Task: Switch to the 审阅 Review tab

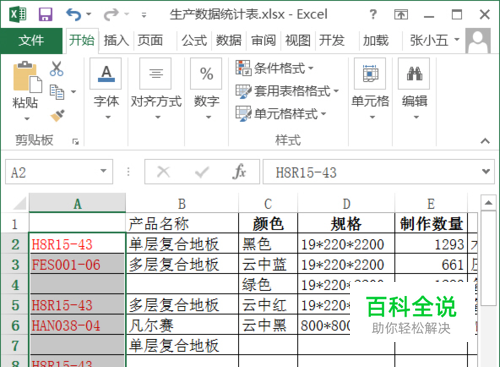Action: [263, 41]
